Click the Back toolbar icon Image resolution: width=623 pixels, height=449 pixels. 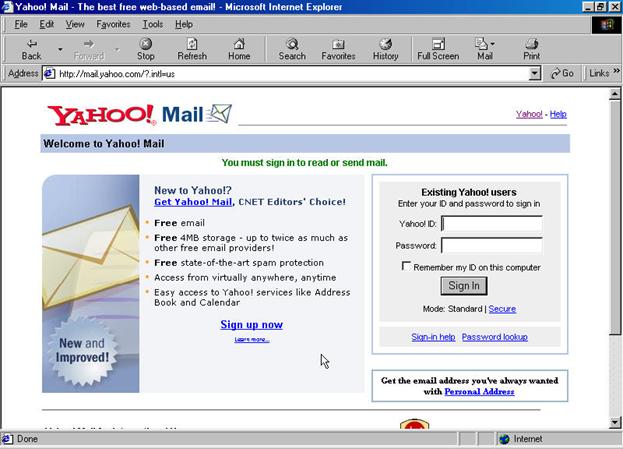click(x=31, y=49)
